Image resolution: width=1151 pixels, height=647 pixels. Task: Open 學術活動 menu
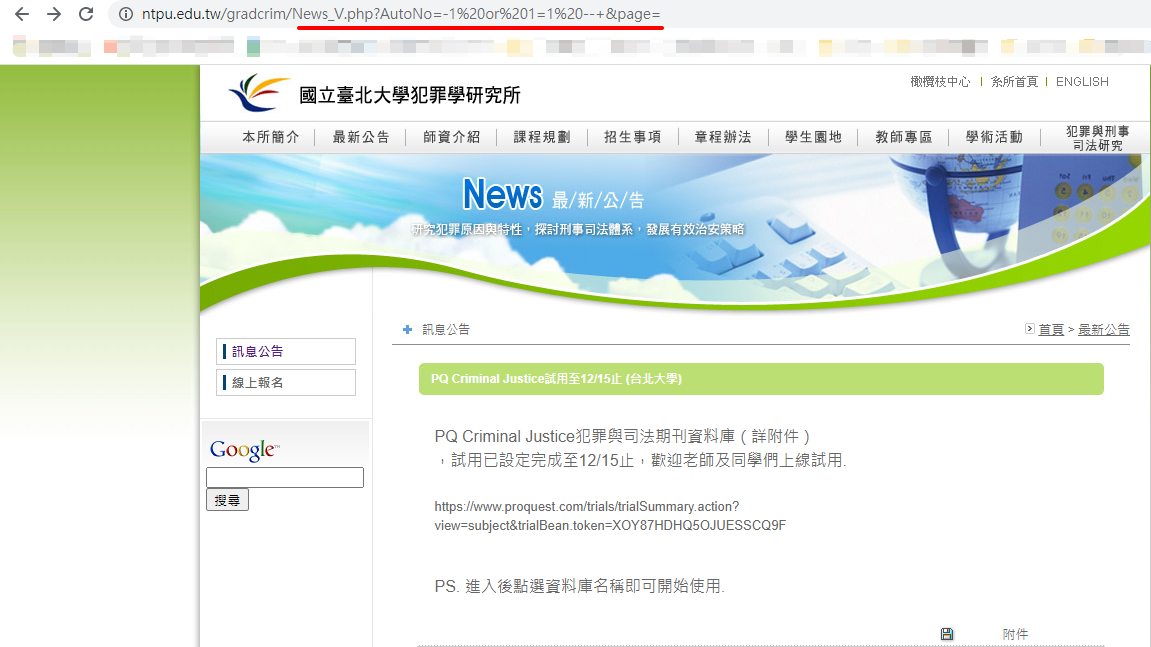pos(994,137)
